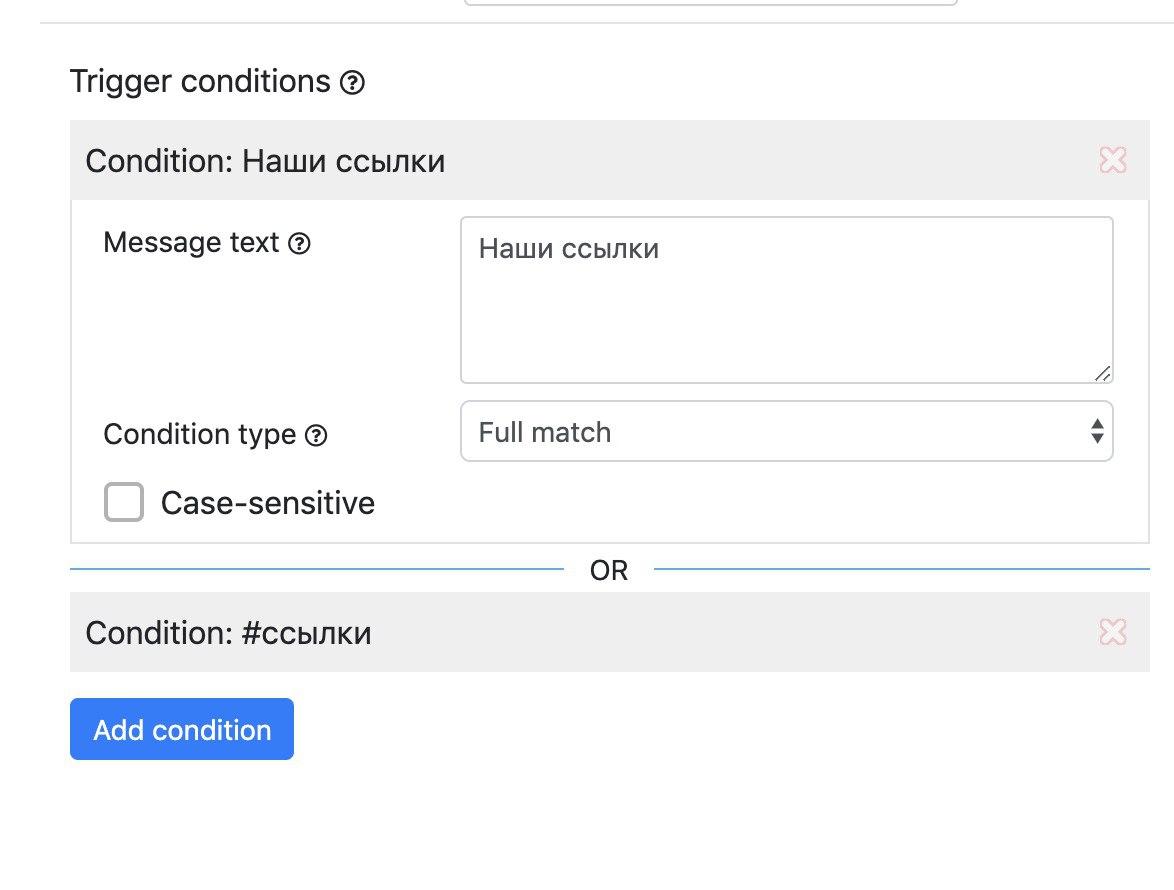The image size is (1174, 890).
Task: Enable the Case-sensitive checkbox
Action: pos(124,502)
